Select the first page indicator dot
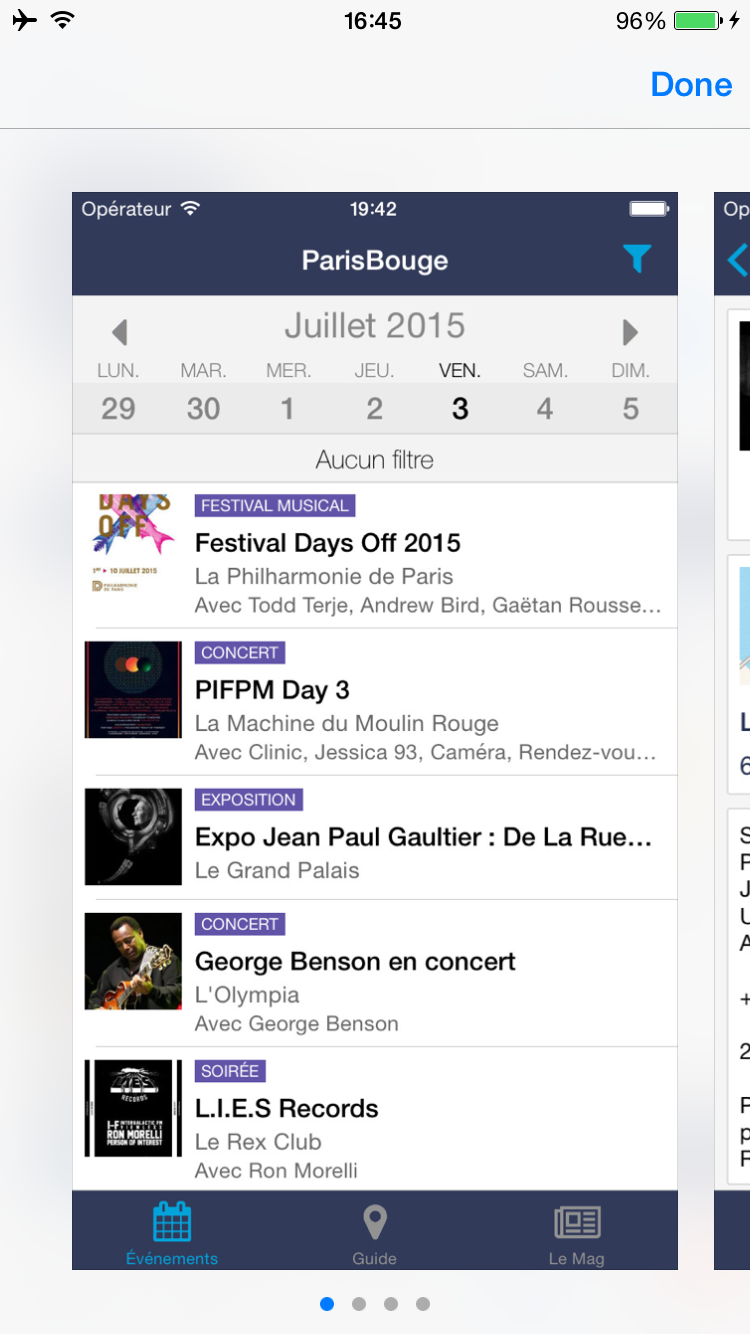This screenshot has width=750, height=1334. (327, 1303)
